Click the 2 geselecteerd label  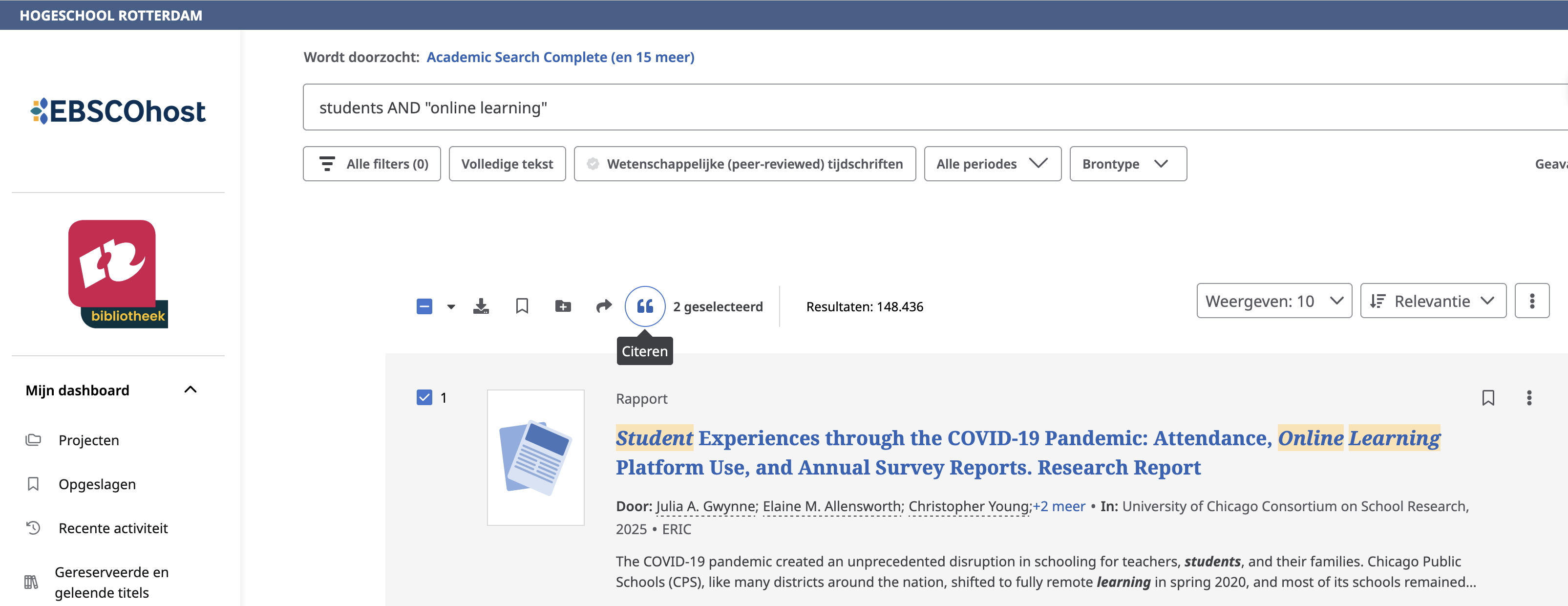coord(718,306)
